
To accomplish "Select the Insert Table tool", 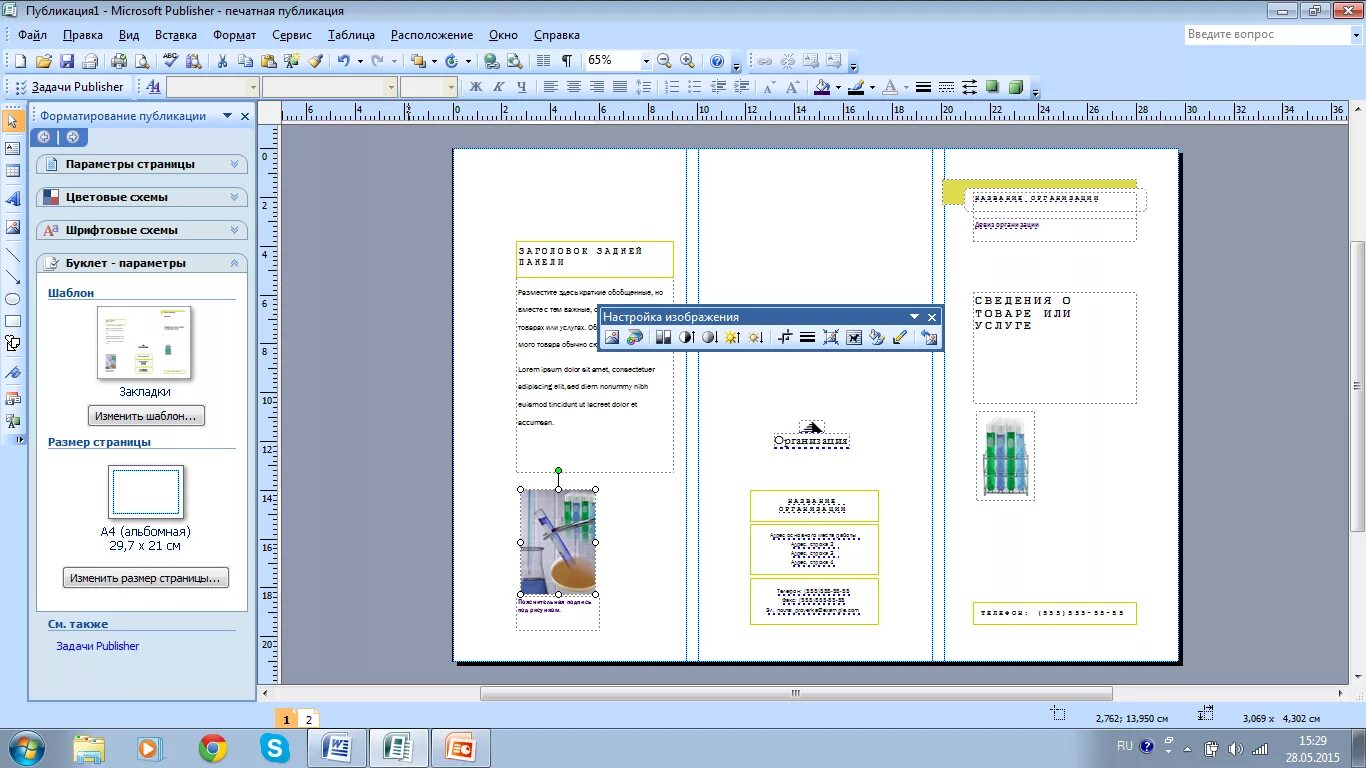I will (13, 172).
